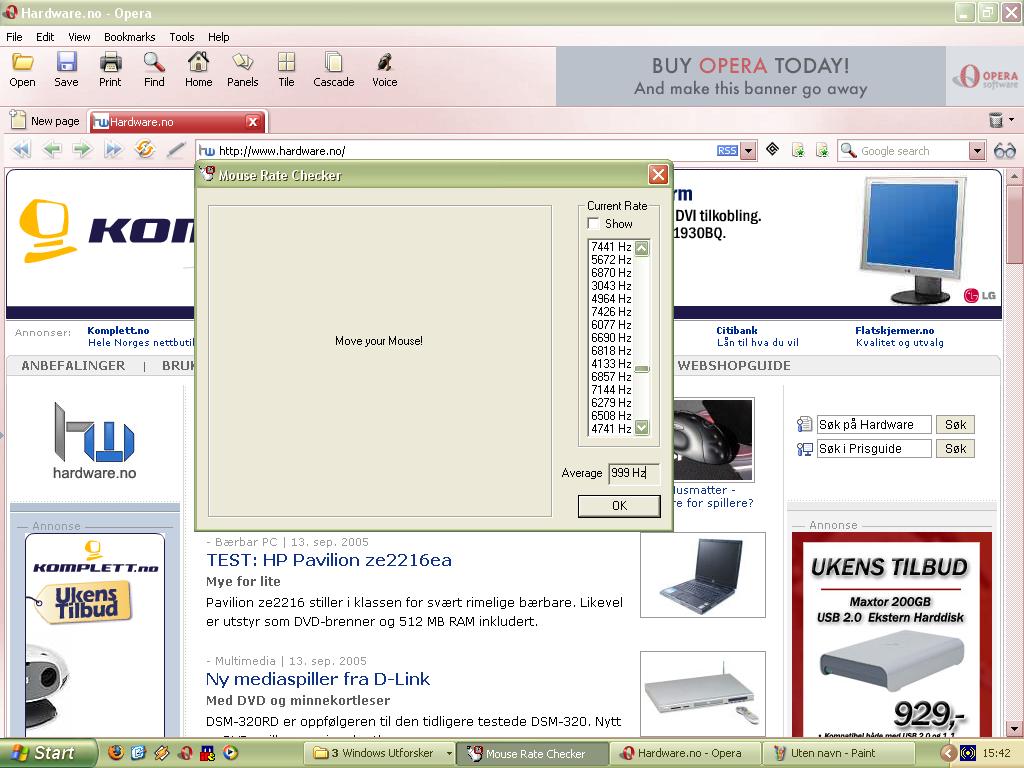
Task: Click the first page-with-star icon after address bar
Action: coord(798,150)
